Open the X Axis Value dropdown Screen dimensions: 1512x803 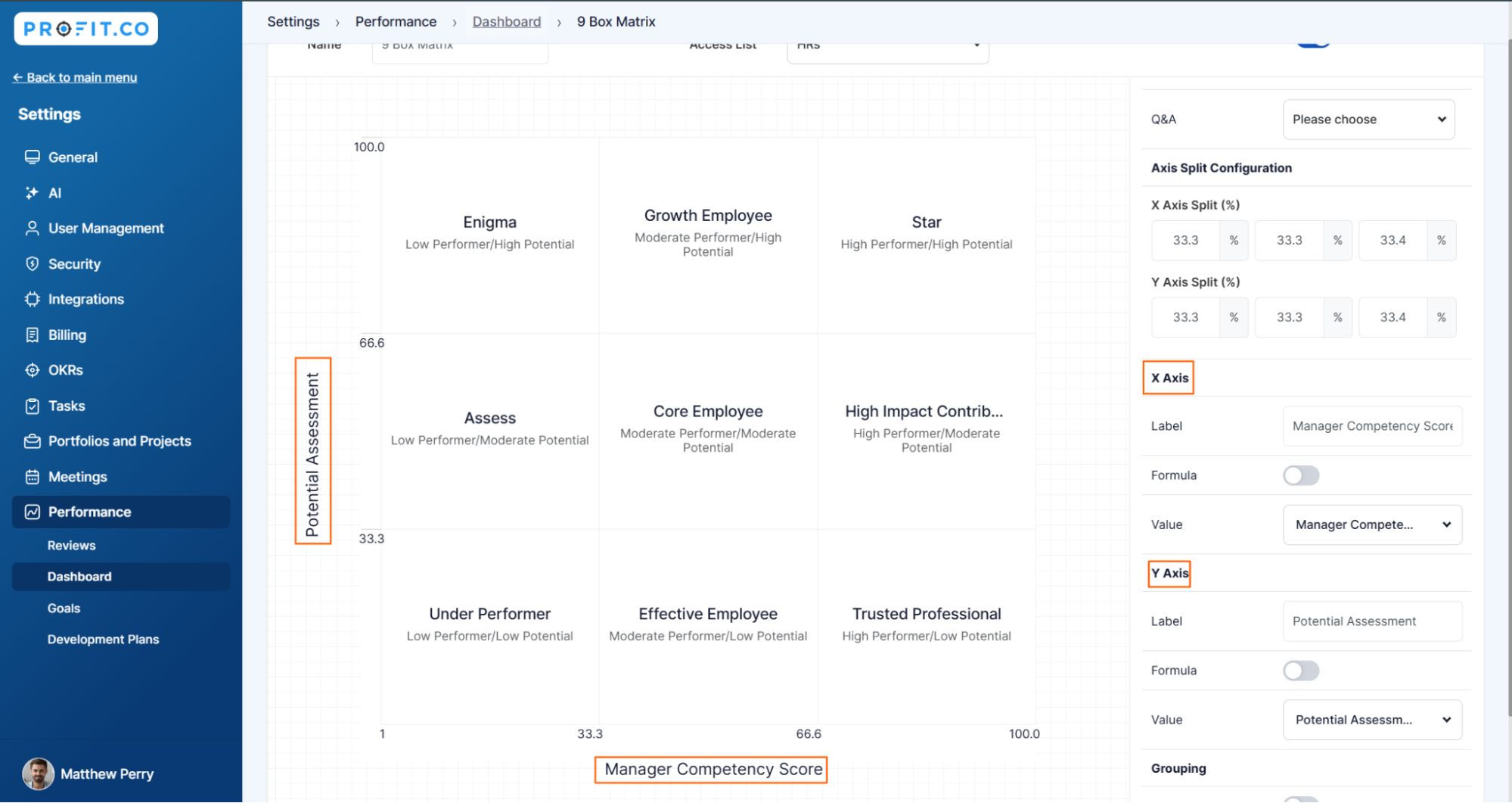point(1372,524)
